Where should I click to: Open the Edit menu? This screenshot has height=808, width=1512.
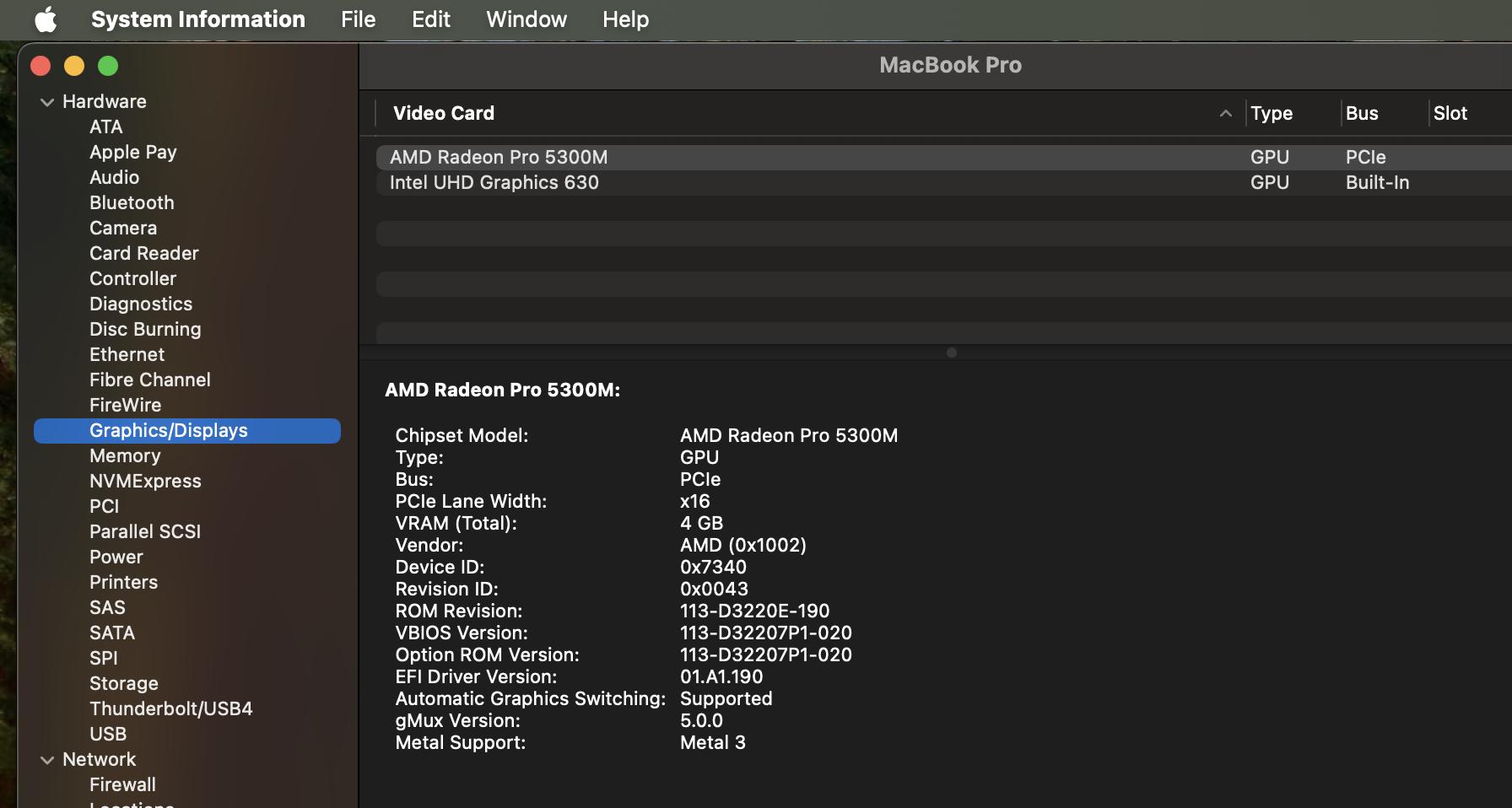click(431, 19)
